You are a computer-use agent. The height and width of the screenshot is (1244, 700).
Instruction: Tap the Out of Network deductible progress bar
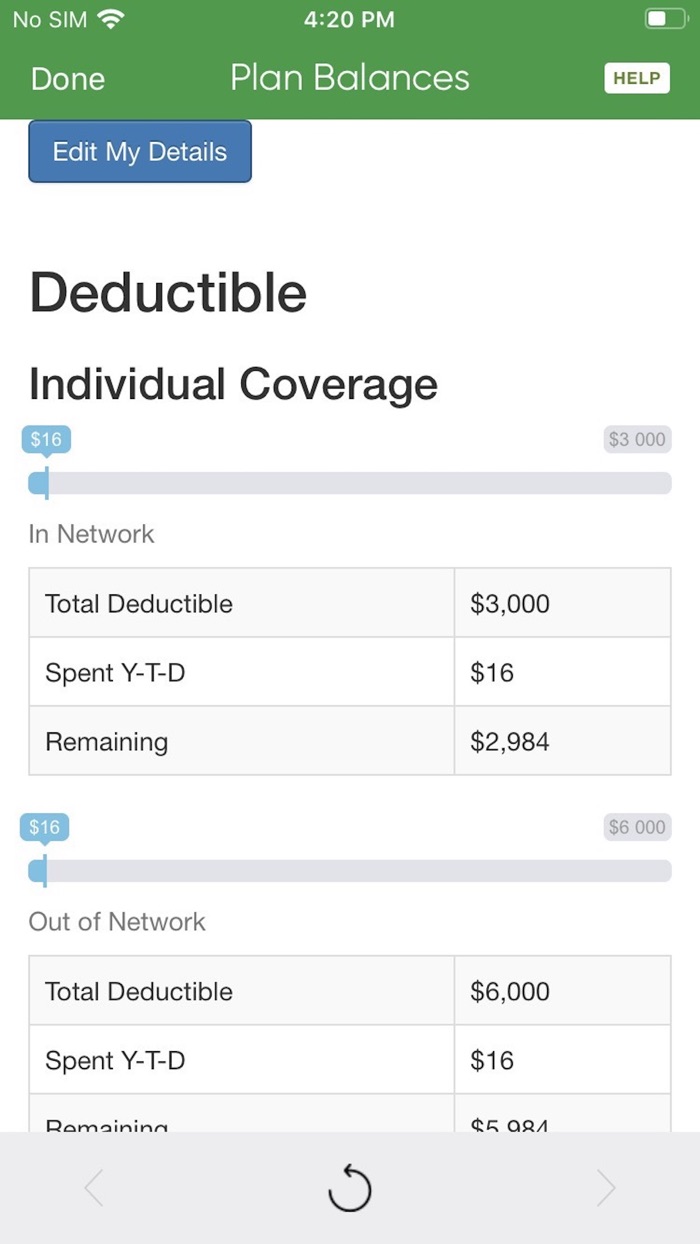click(350, 871)
